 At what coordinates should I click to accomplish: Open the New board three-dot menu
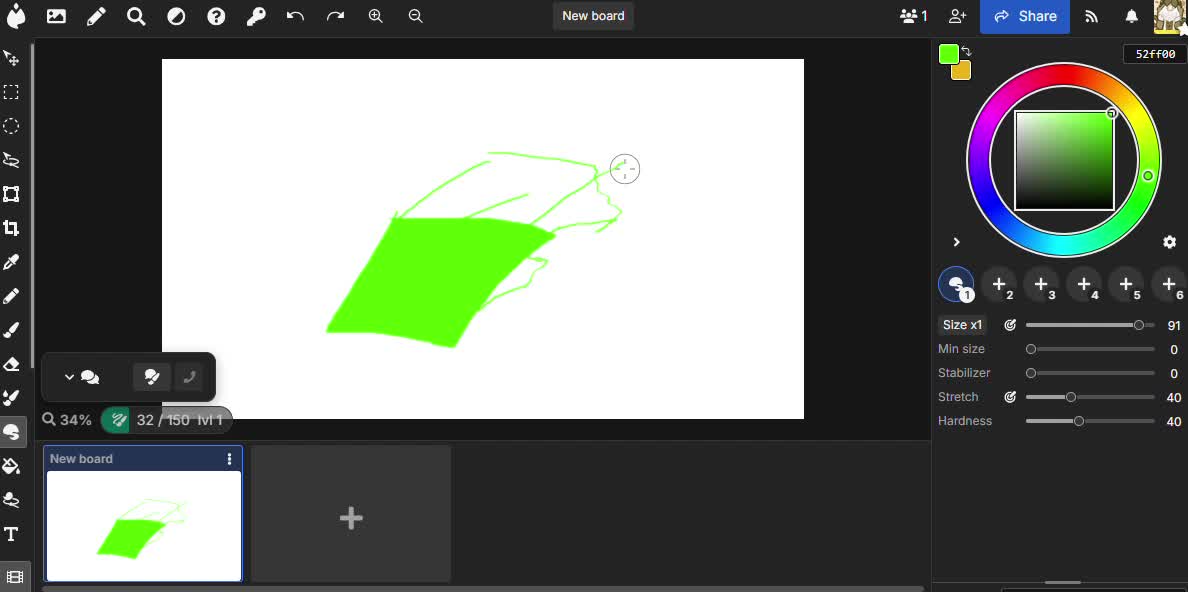(x=230, y=459)
